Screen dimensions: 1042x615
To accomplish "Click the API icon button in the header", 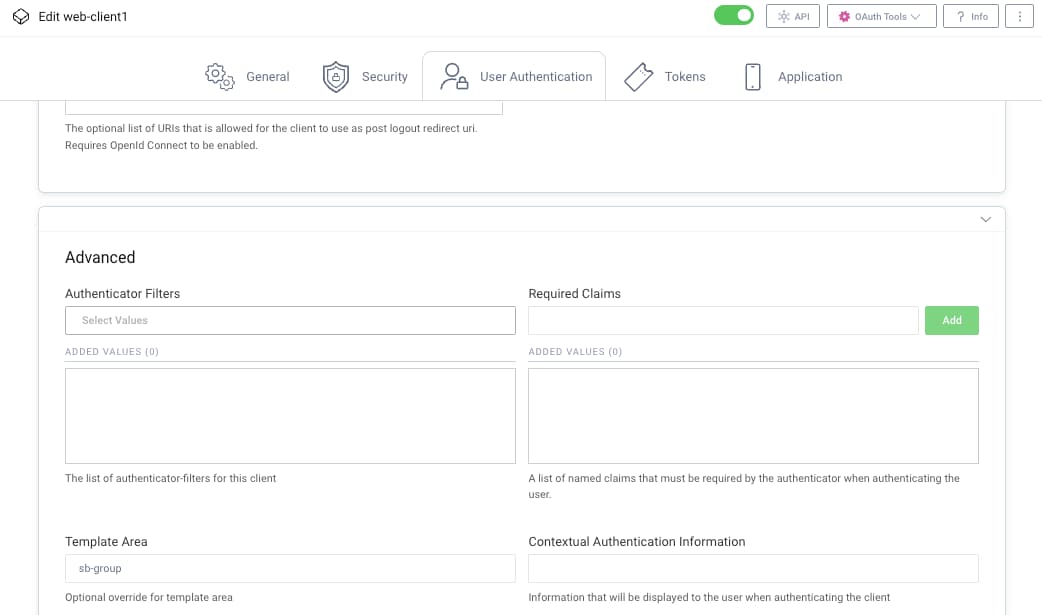I will click(792, 15).
